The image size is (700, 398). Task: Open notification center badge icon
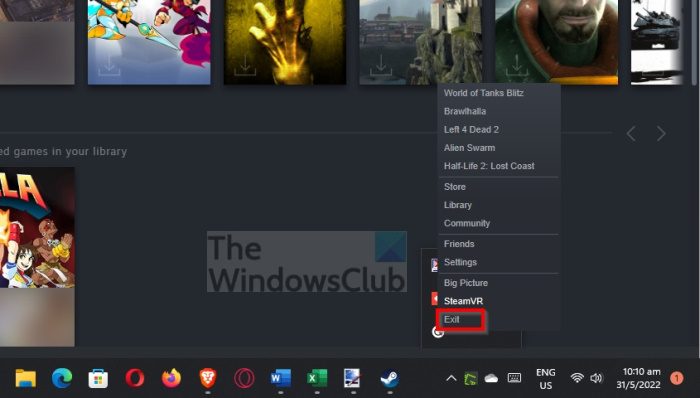click(x=677, y=378)
